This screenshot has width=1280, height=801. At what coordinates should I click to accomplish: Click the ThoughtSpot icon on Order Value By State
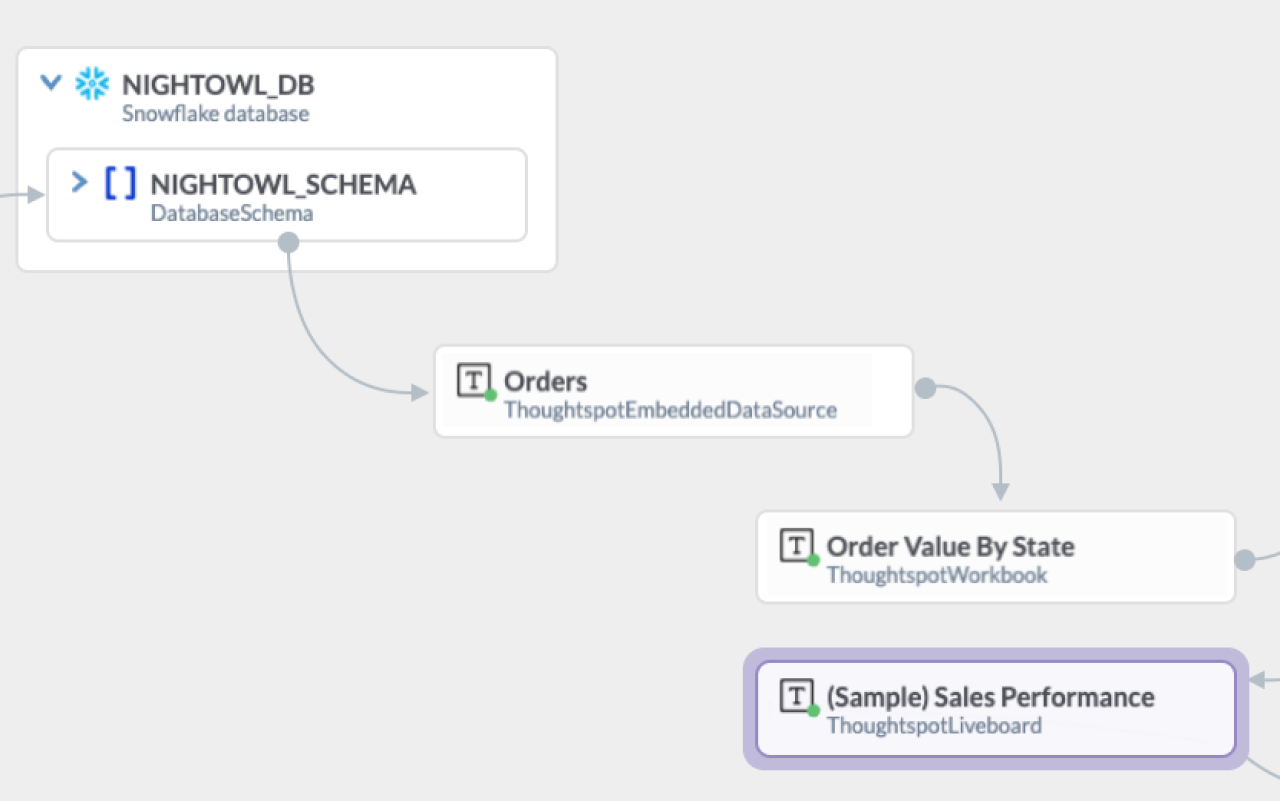(796, 546)
